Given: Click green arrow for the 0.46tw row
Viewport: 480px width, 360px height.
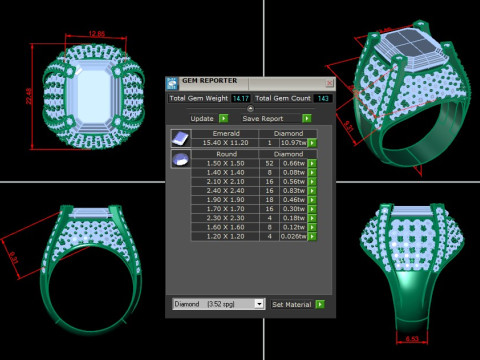Looking at the screenshot, I should point(312,200).
